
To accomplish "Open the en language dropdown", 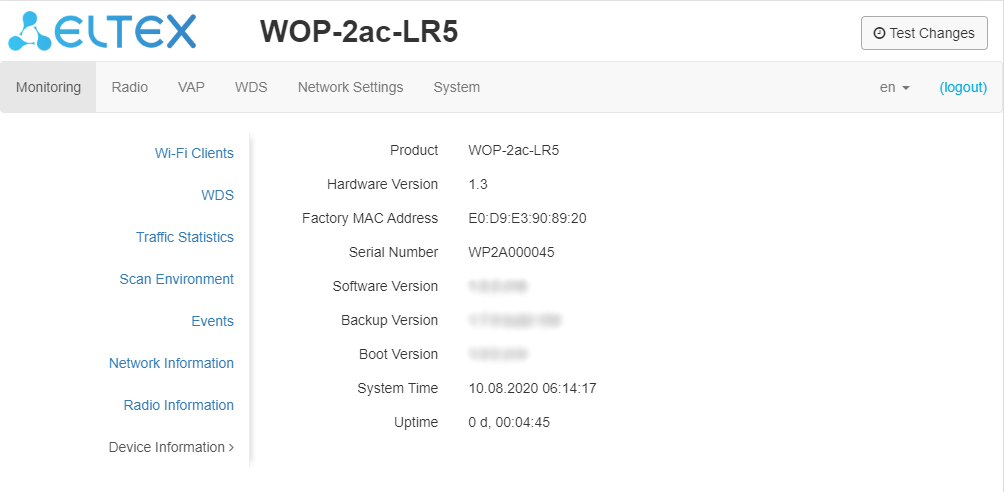I will (x=894, y=87).
